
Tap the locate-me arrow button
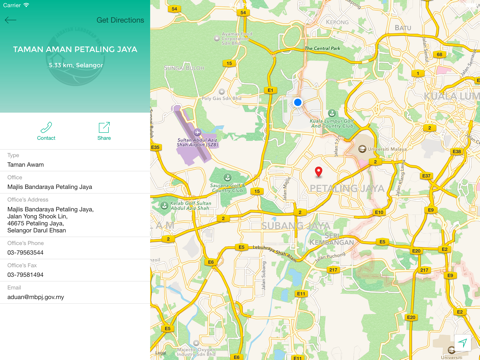[x=463, y=343]
